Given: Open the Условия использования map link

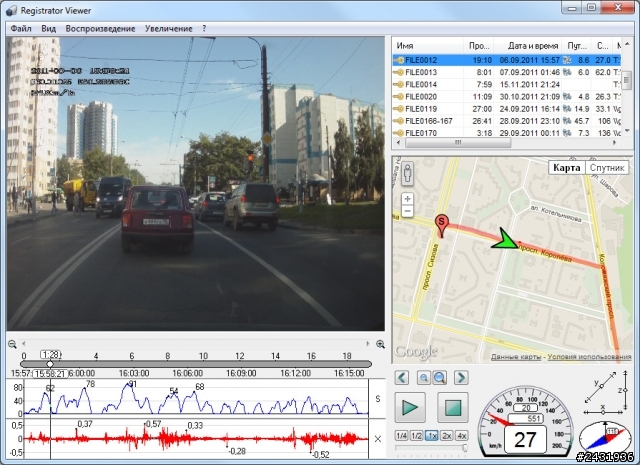Looking at the screenshot, I should (589, 357).
